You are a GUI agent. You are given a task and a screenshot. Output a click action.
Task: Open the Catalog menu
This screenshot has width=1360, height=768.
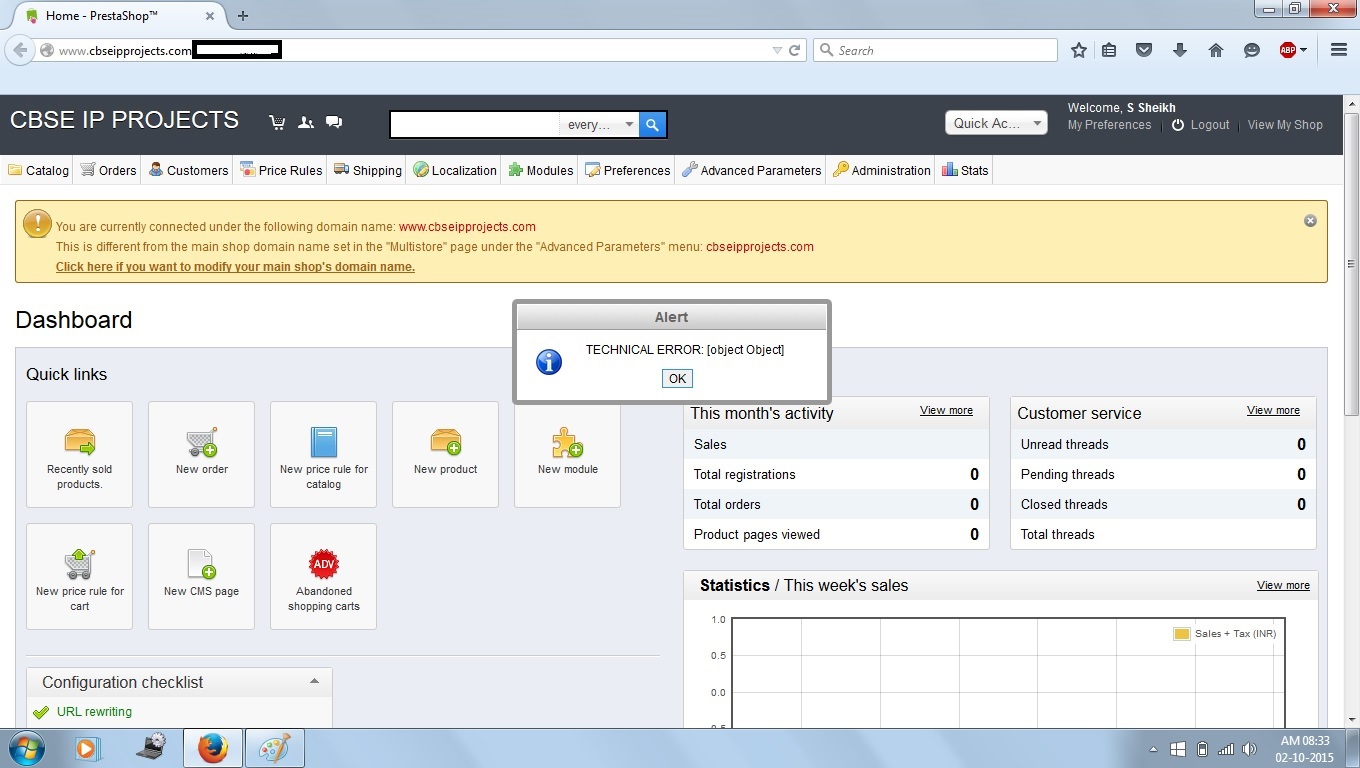[x=39, y=171]
